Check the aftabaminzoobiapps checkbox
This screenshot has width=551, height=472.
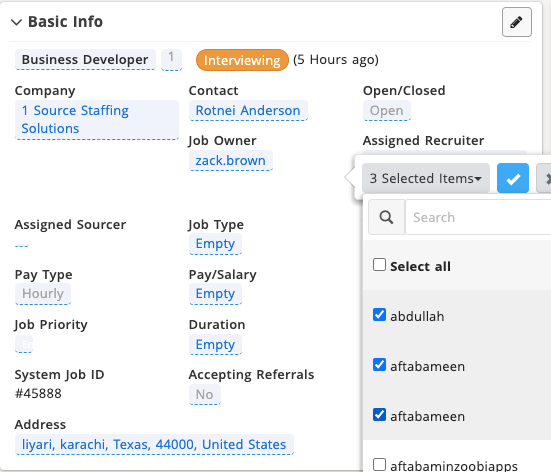click(x=379, y=465)
